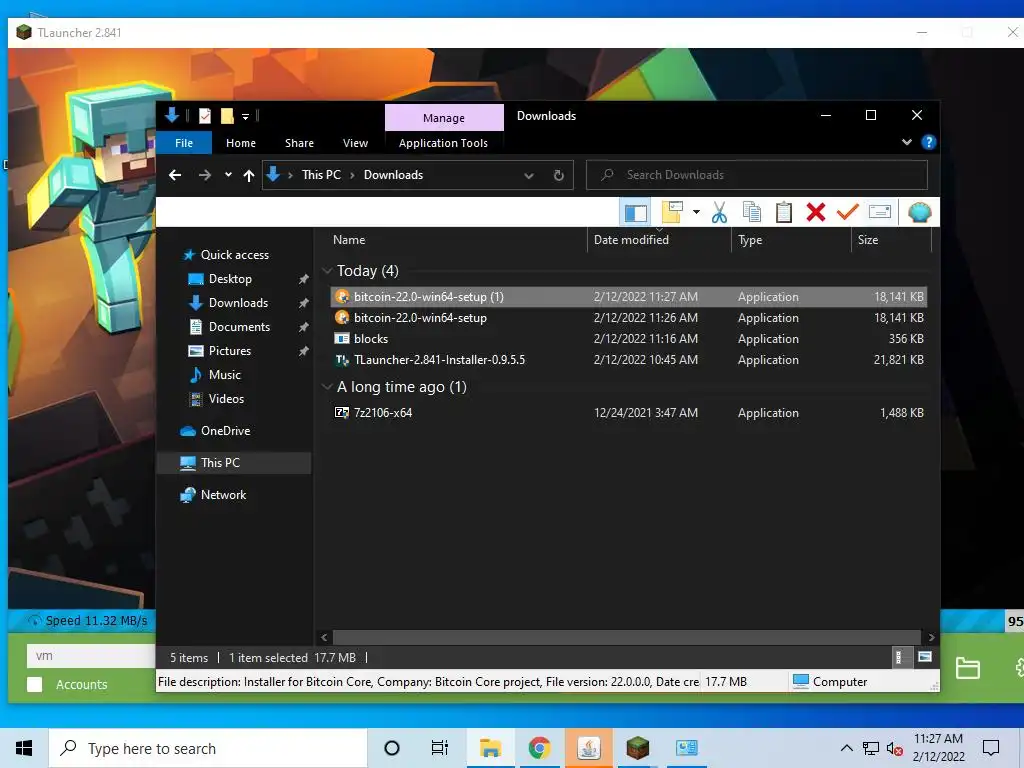Click the horizontal scrollbar in file list

point(626,637)
